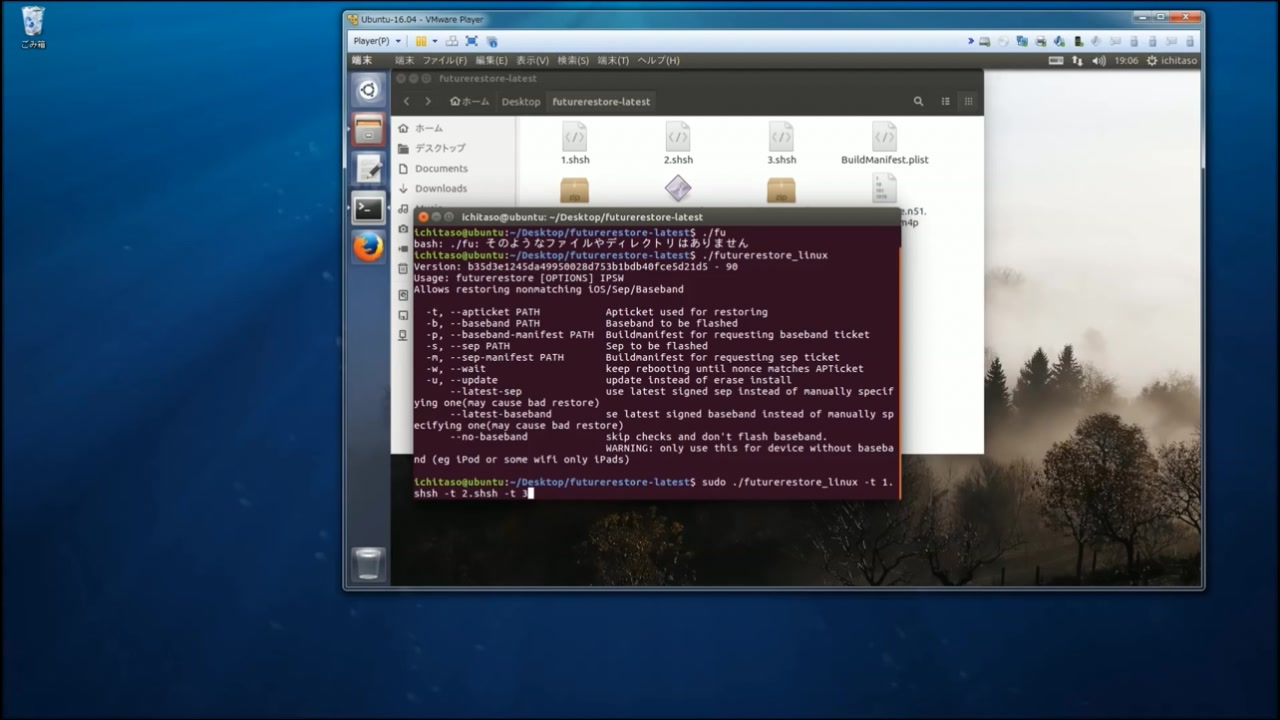Open the ヘルプ(H) menu
The image size is (1280, 720).
pos(658,61)
